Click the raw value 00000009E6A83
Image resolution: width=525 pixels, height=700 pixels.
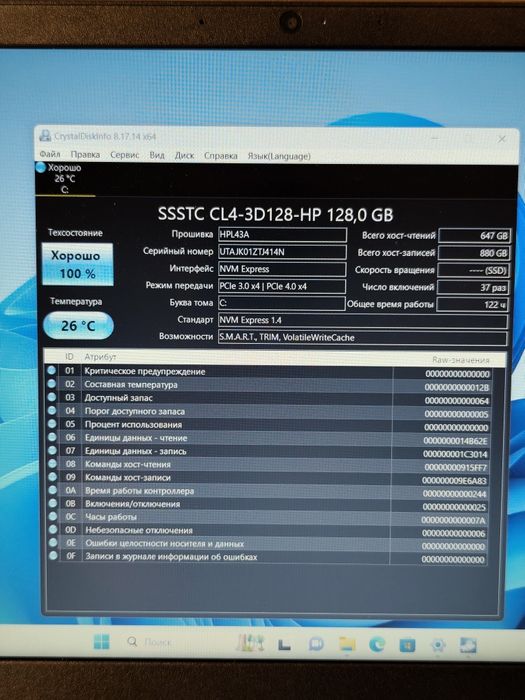point(454,481)
